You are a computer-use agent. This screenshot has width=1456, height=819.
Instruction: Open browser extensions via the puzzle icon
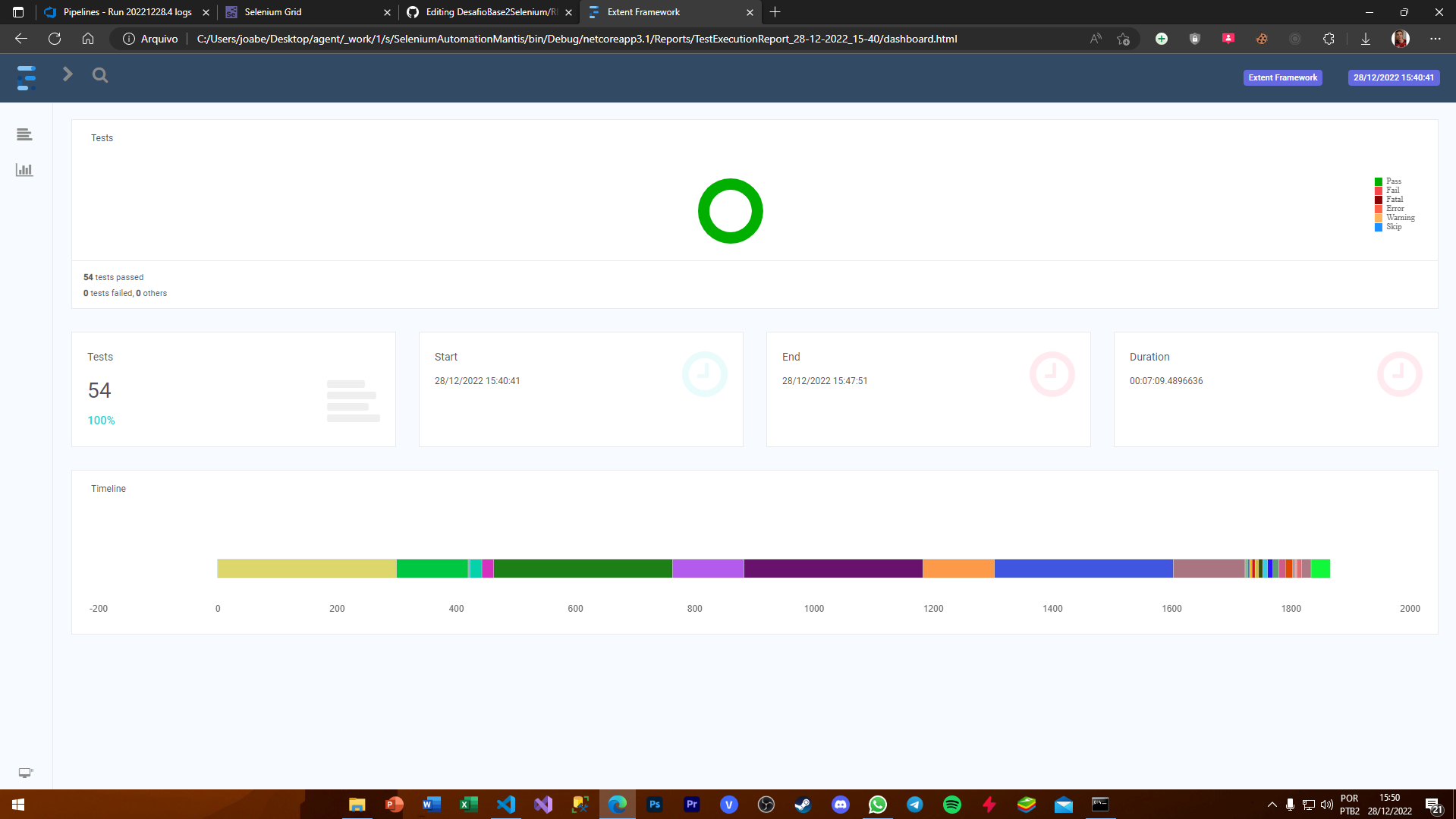point(1329,39)
